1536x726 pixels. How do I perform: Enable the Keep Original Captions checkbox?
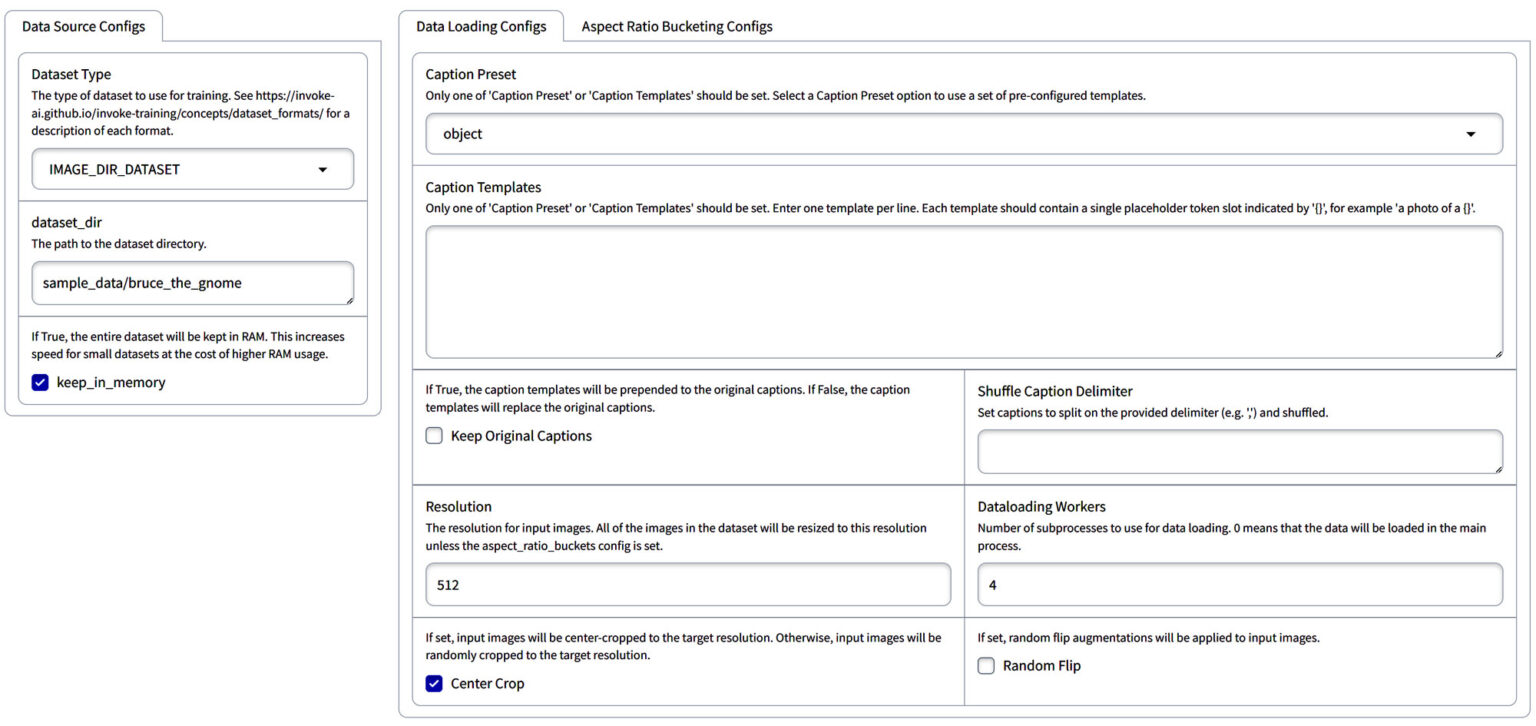pyautogui.click(x=434, y=436)
